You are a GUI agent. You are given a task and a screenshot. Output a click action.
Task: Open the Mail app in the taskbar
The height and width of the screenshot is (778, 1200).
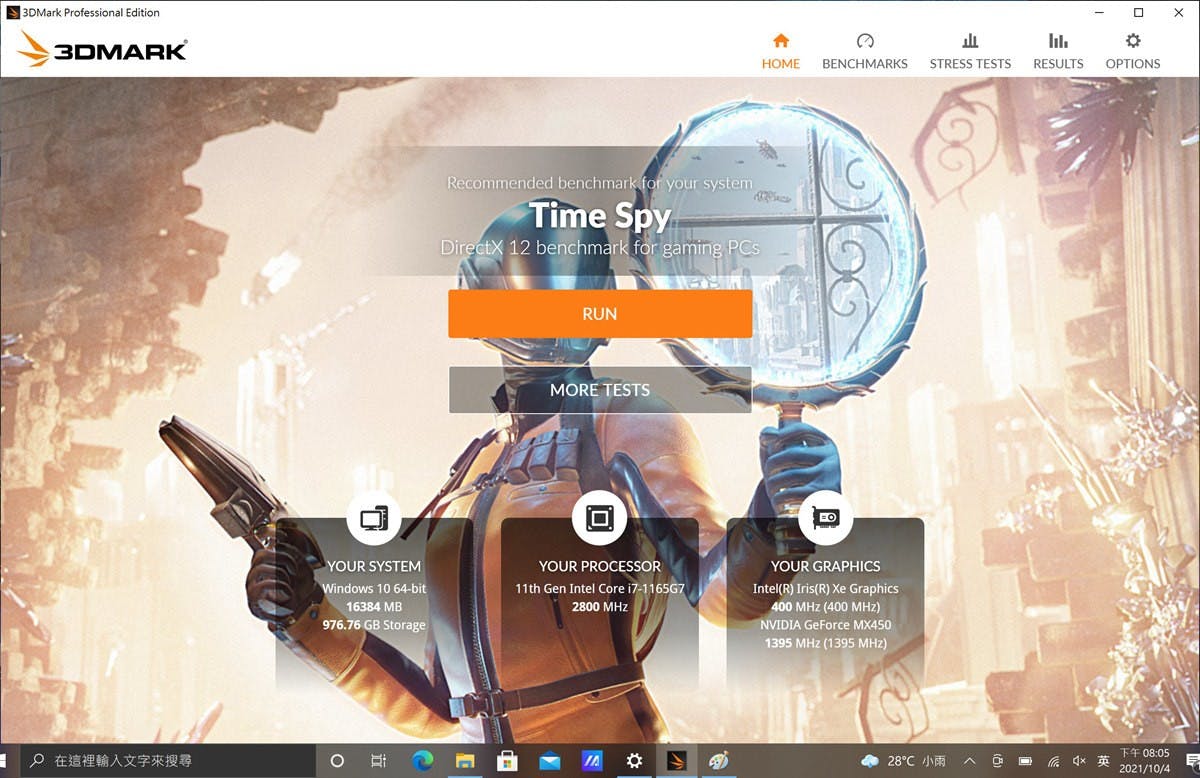(x=549, y=761)
